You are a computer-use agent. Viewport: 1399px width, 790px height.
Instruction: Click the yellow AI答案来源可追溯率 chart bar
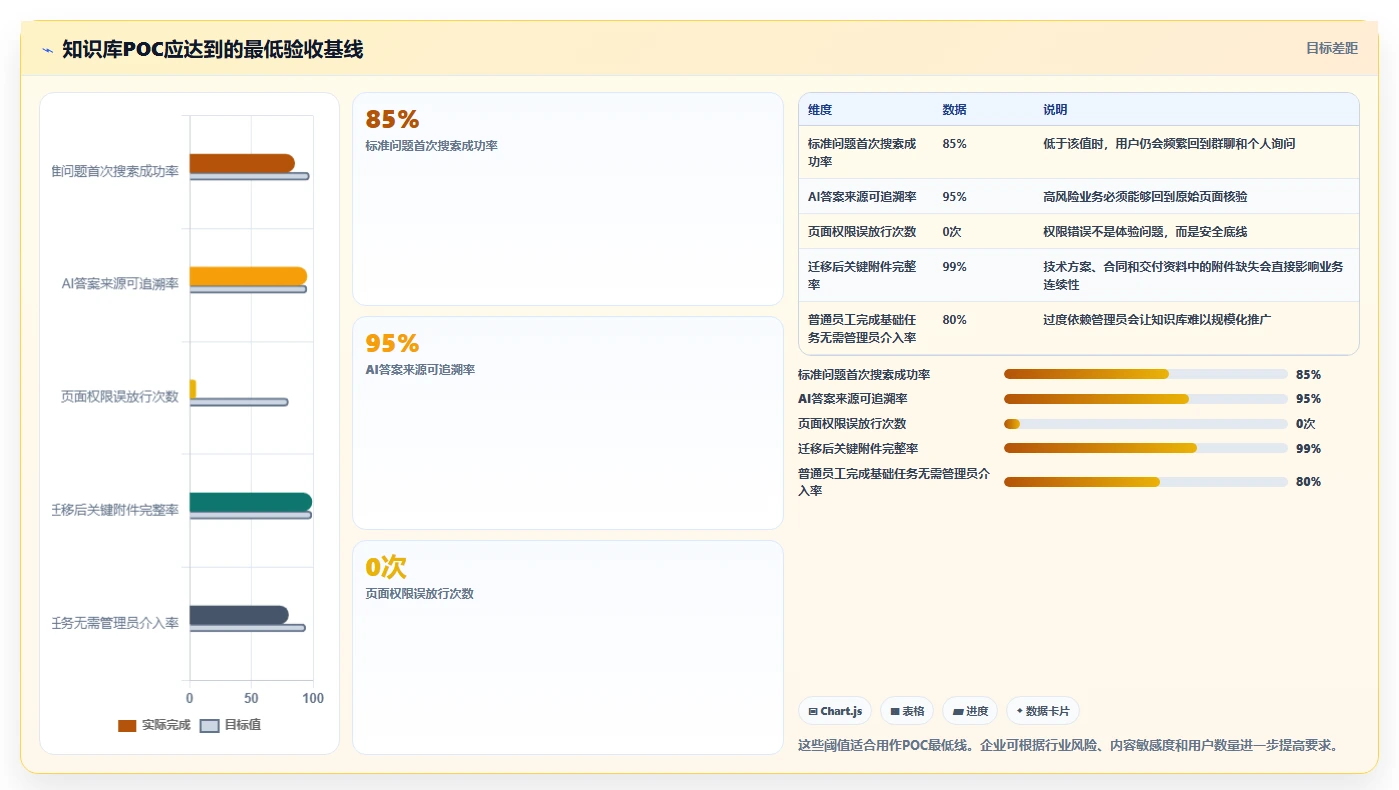[x=248, y=276]
